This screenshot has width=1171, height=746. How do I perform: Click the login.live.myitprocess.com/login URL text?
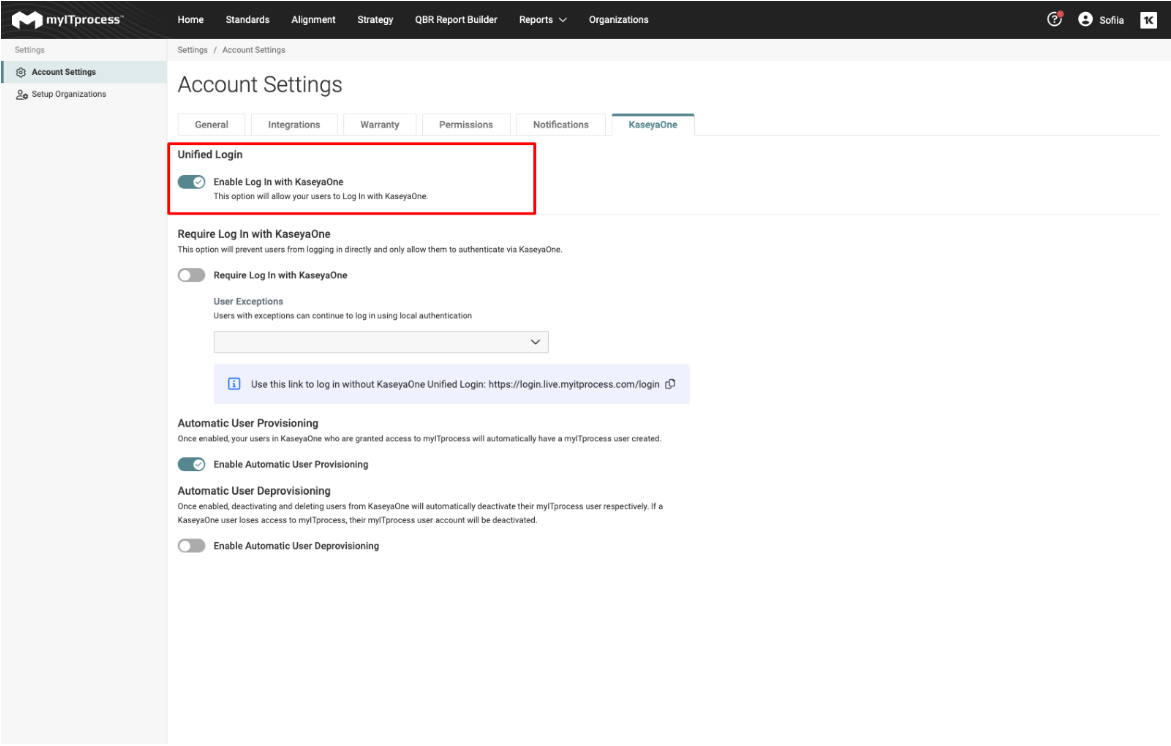[574, 384]
